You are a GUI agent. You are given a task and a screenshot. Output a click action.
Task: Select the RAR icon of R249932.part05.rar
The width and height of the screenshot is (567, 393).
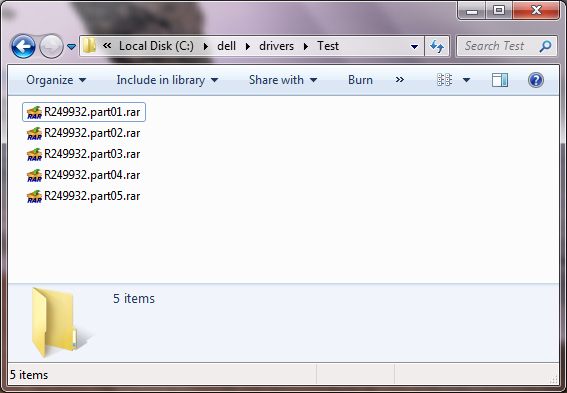click(x=34, y=196)
